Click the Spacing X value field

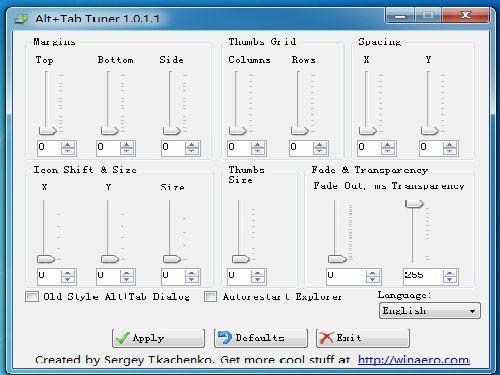[369, 148]
